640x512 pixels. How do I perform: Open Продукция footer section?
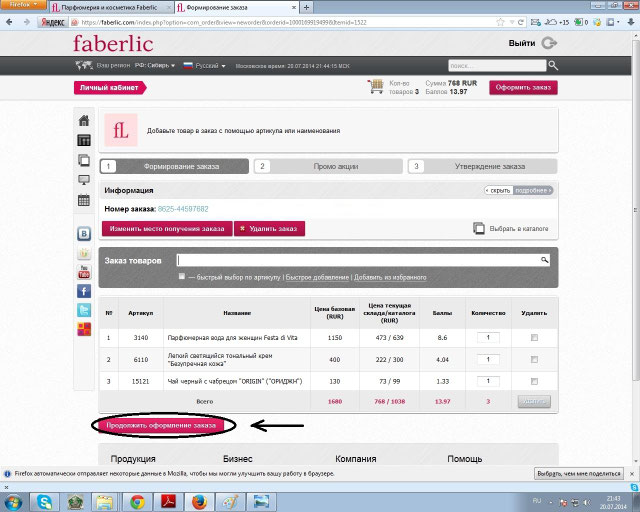133,459
